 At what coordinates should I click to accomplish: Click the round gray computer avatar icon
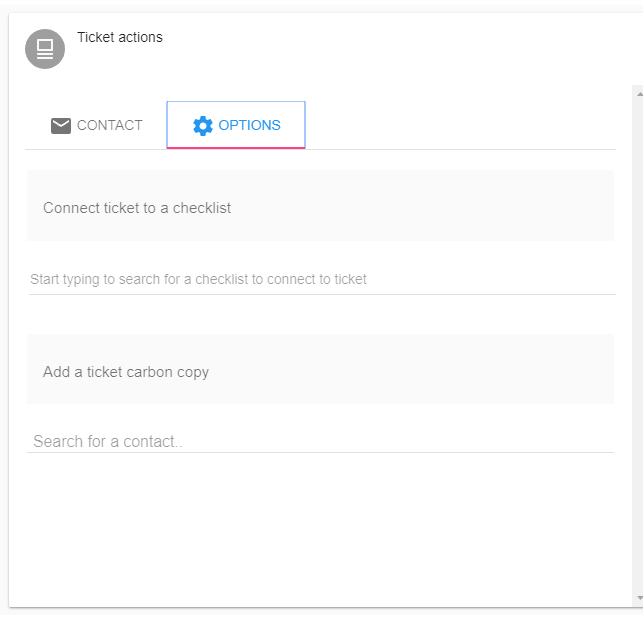point(45,49)
